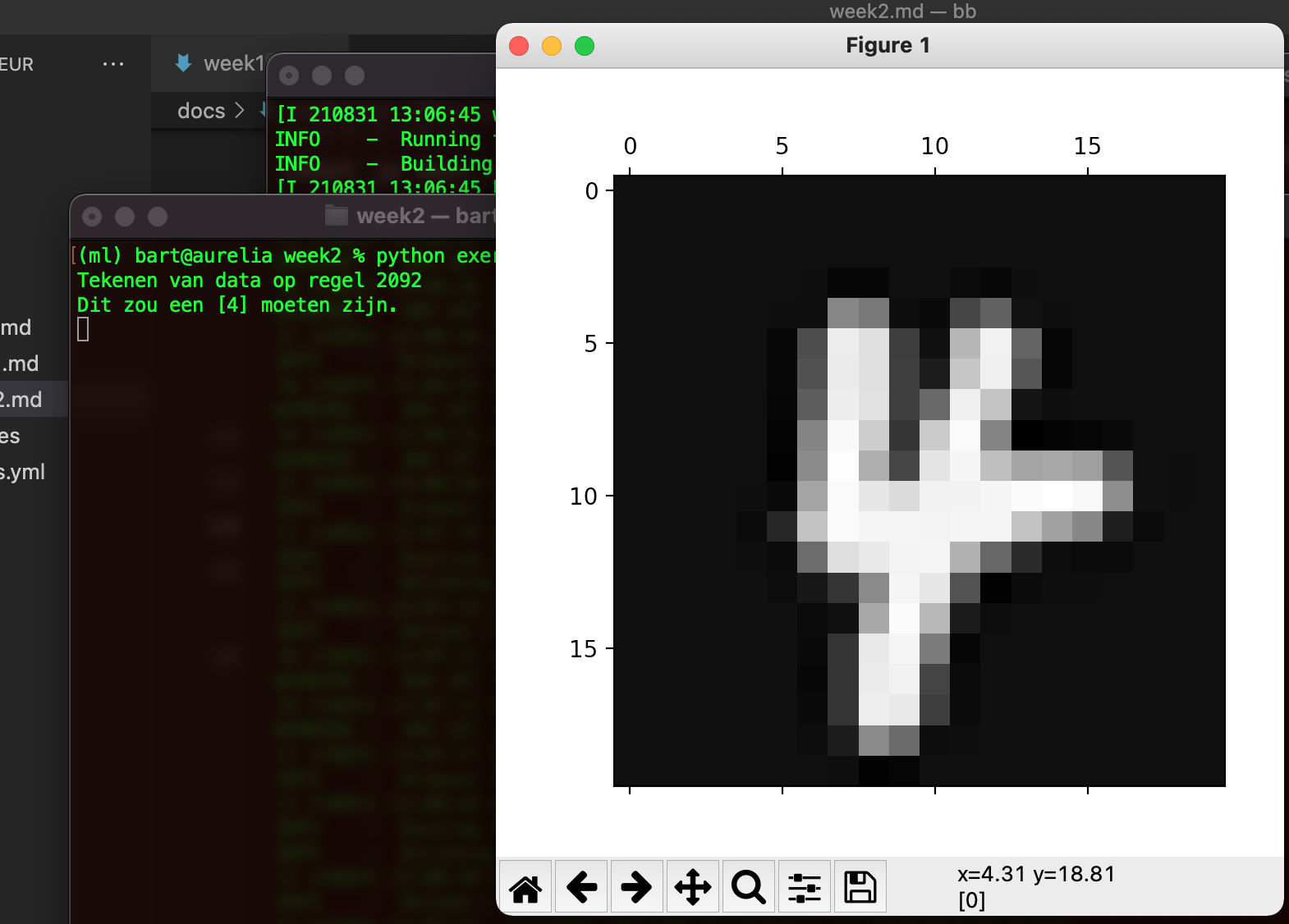Viewport: 1289px width, 924px height.
Task: Open the docs breadcrumb segment
Action: 201,111
